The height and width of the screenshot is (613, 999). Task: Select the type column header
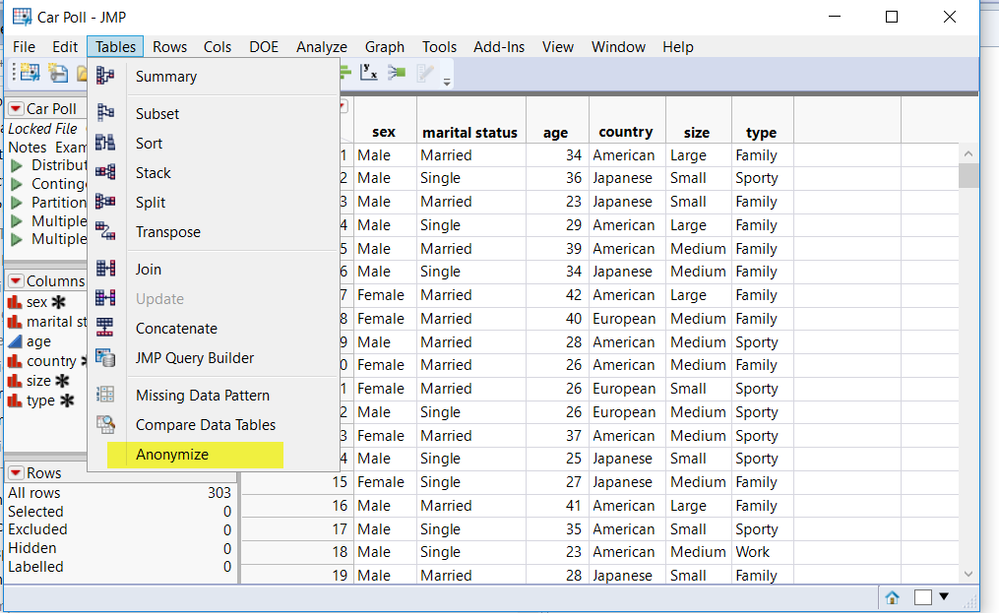coord(761,133)
